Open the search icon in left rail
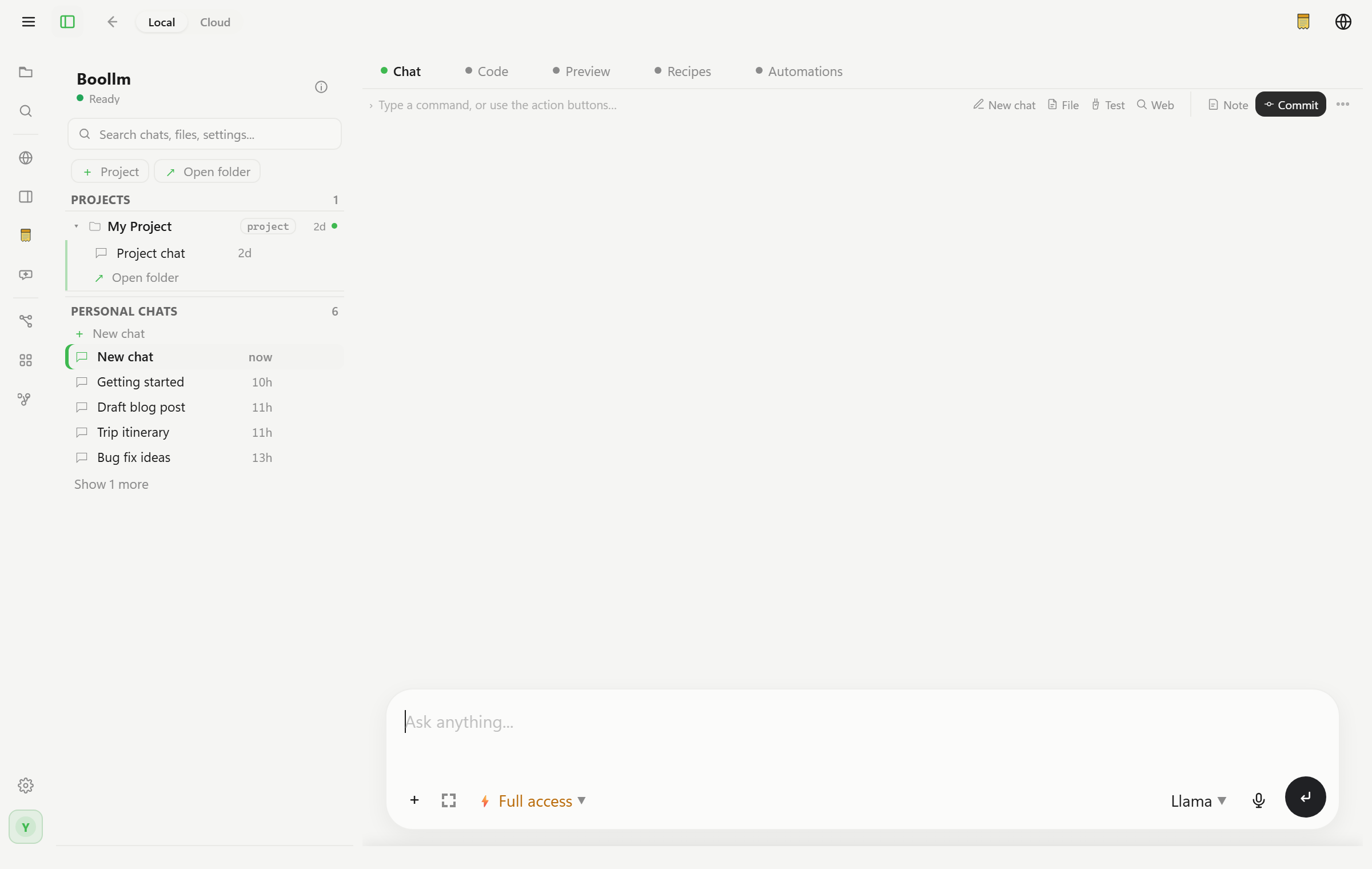The height and width of the screenshot is (869, 1372). click(26, 111)
